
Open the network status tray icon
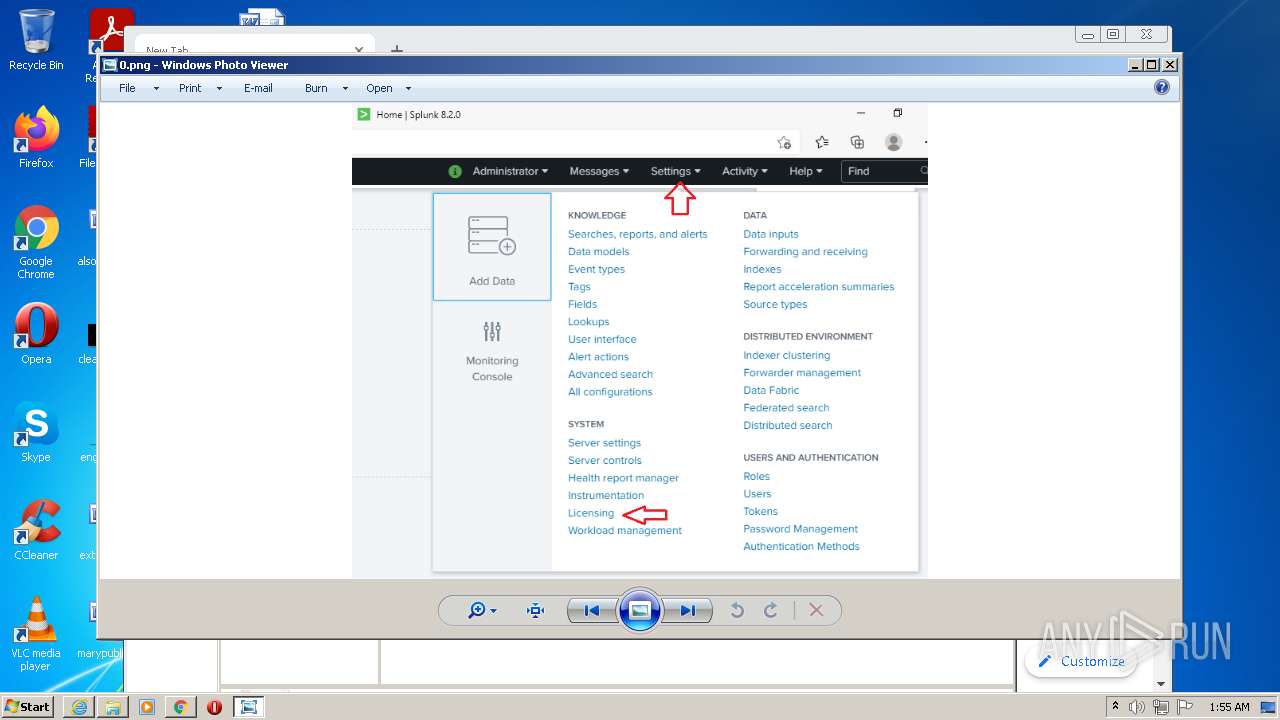tap(1160, 707)
